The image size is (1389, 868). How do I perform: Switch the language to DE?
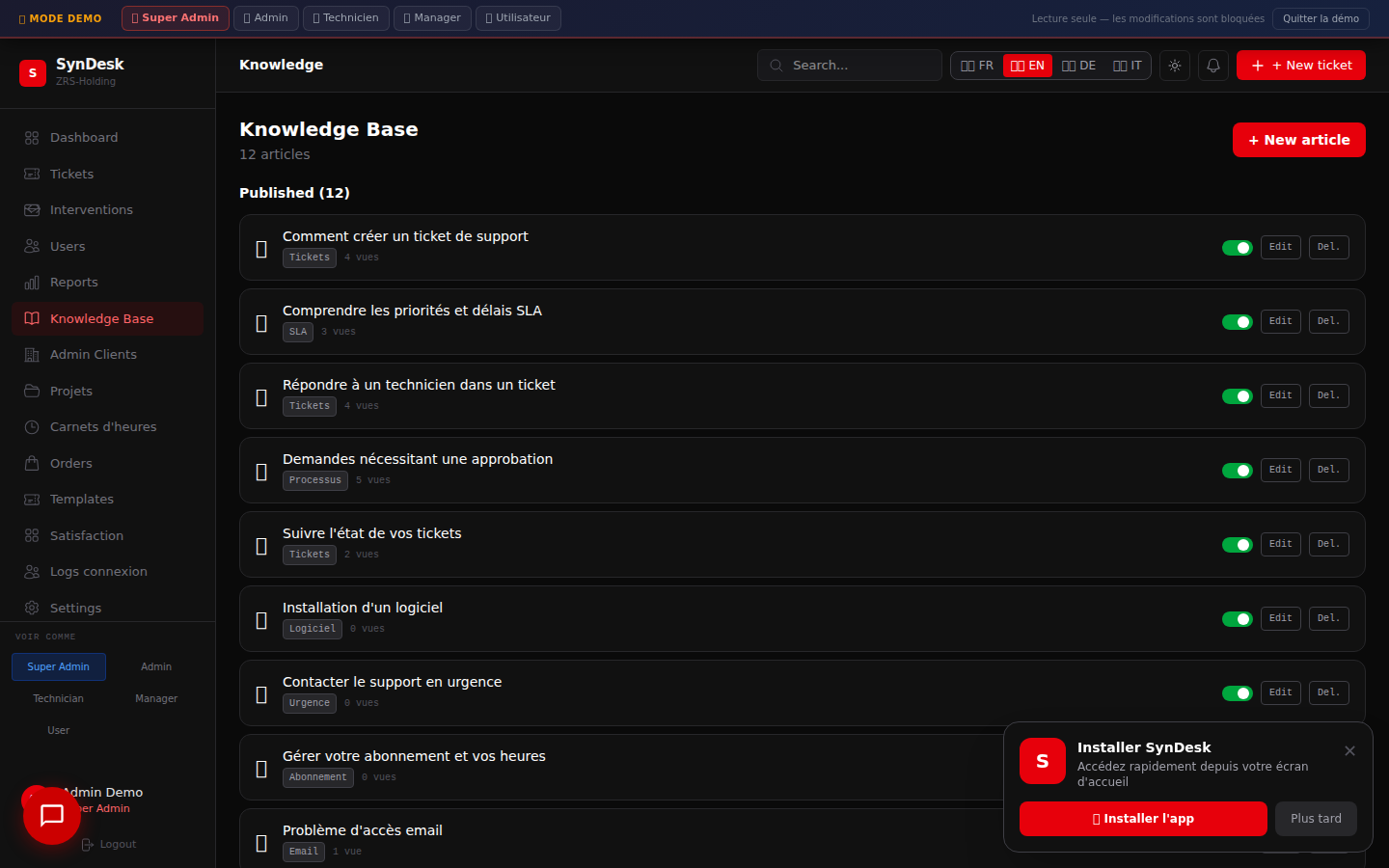coord(1078,66)
